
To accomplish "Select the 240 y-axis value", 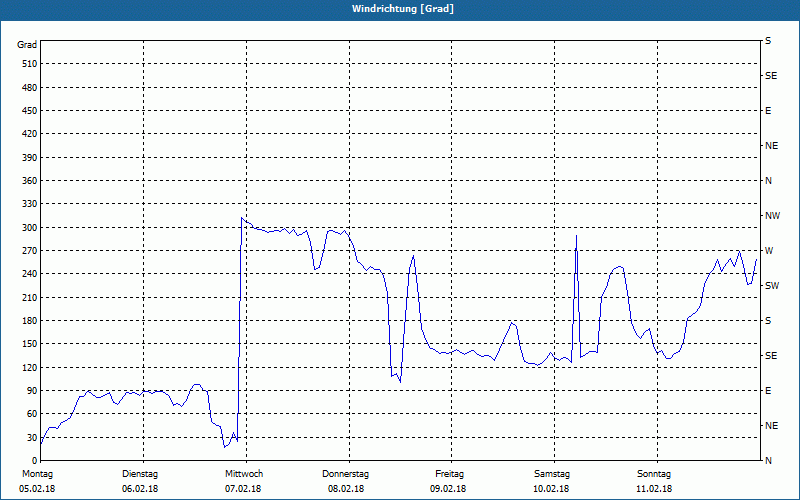I will (x=30, y=274).
